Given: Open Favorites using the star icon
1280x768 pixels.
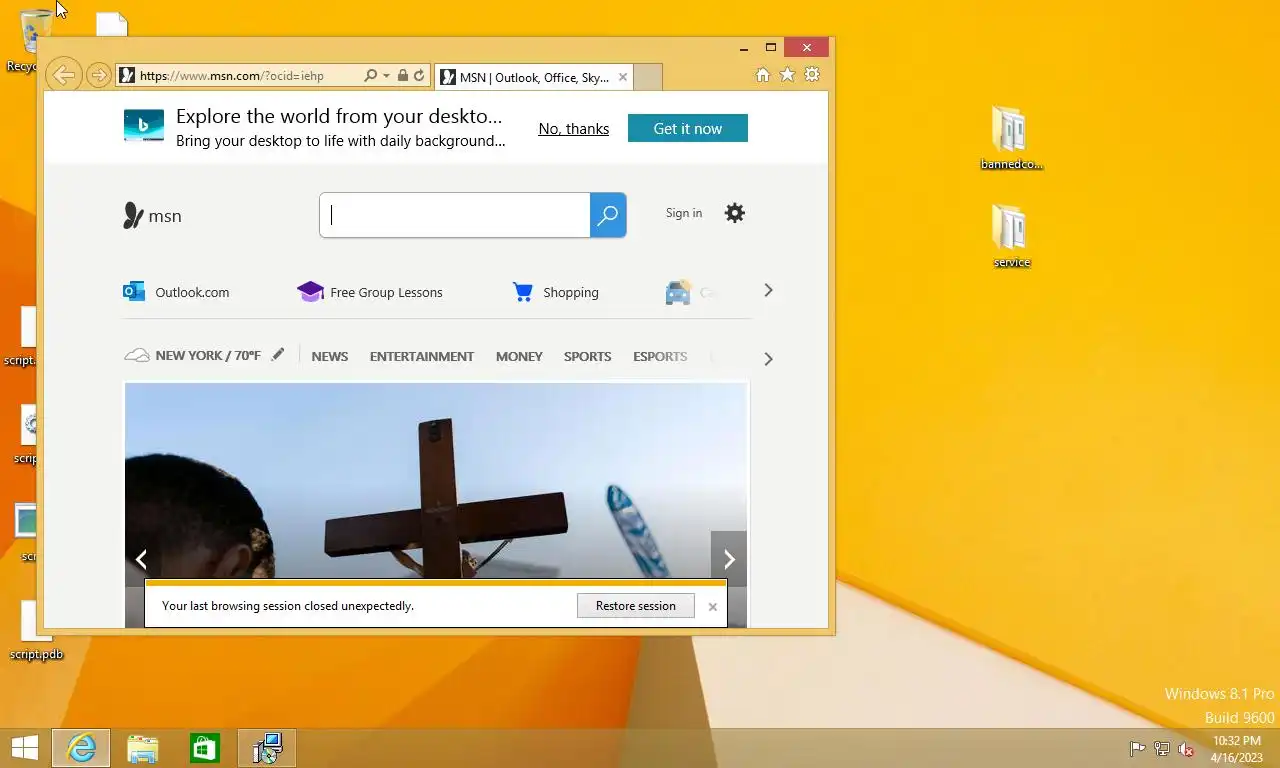Looking at the screenshot, I should pyautogui.click(x=787, y=75).
